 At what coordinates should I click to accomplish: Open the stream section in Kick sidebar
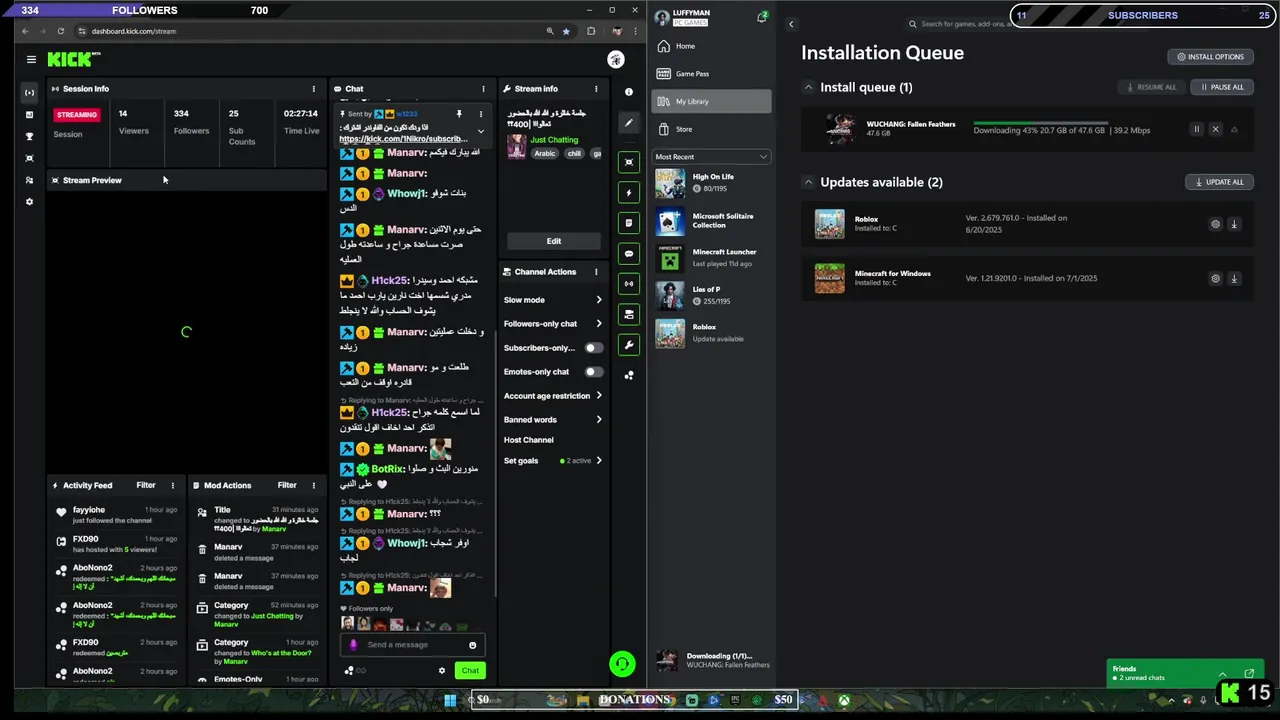29,92
